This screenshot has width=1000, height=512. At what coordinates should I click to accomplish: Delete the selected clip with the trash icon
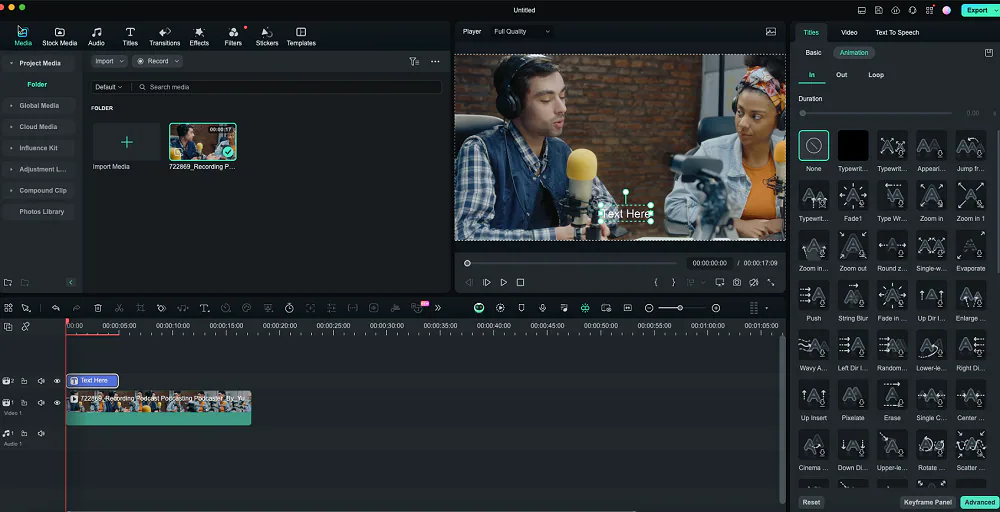pyautogui.click(x=98, y=308)
